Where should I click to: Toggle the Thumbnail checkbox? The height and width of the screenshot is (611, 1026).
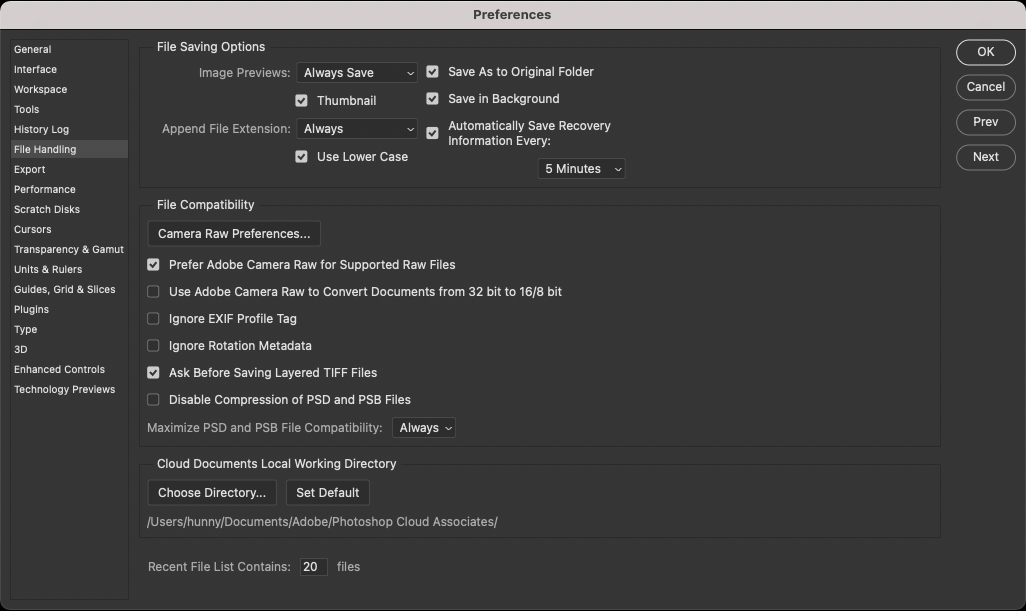coord(301,101)
